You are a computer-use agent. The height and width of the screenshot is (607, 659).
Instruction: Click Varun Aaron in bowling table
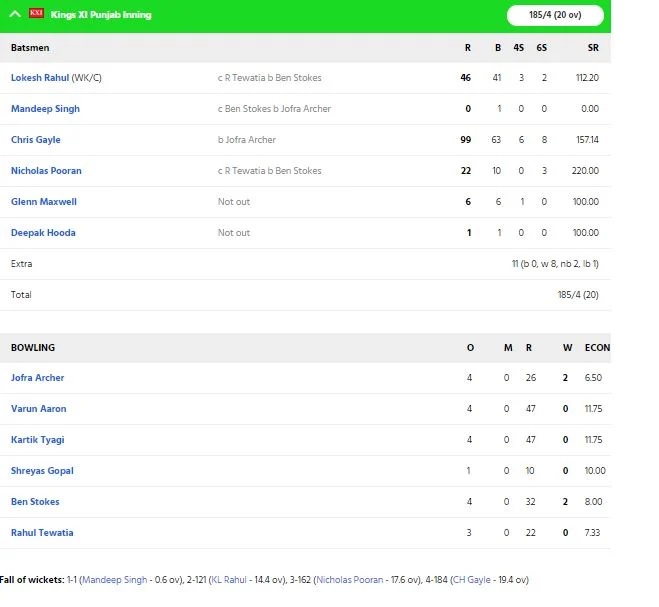click(39, 409)
